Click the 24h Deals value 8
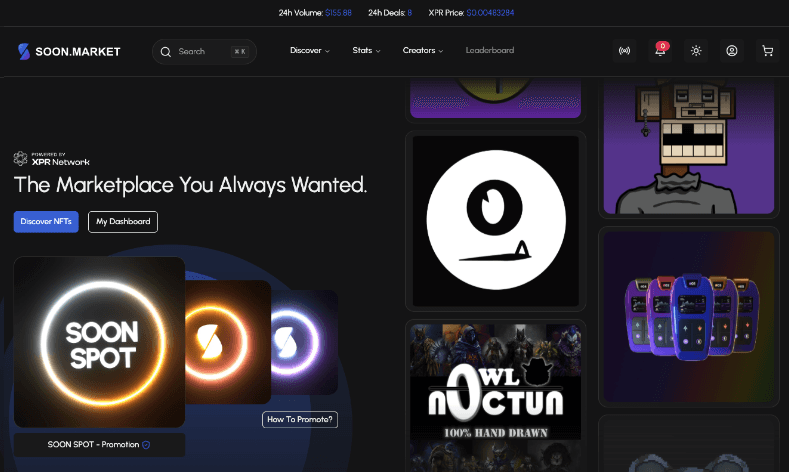This screenshot has width=789, height=472. click(x=410, y=13)
